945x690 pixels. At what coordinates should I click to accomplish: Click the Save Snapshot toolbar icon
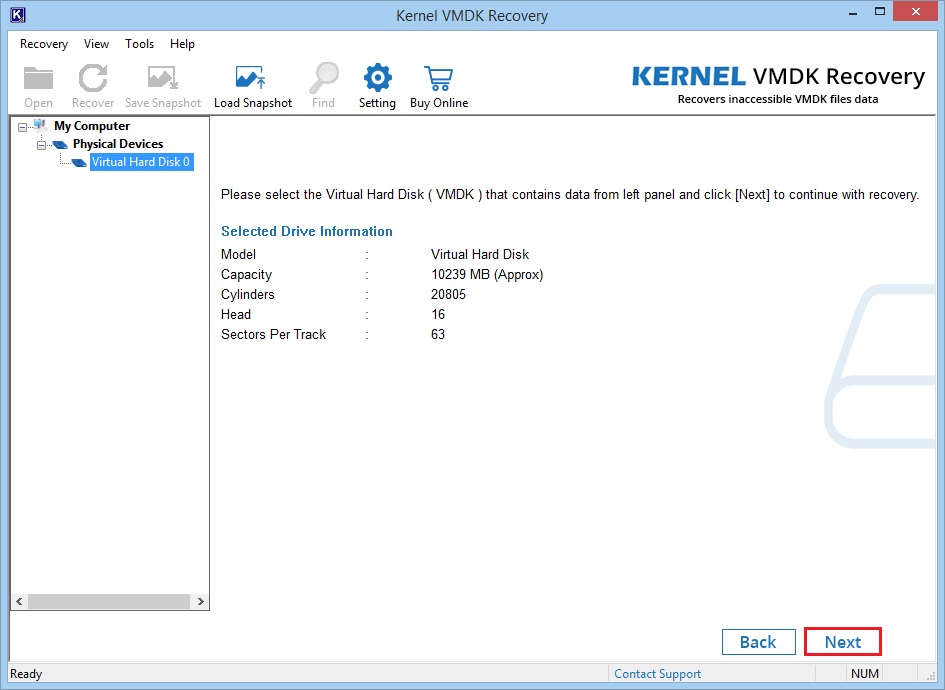163,78
